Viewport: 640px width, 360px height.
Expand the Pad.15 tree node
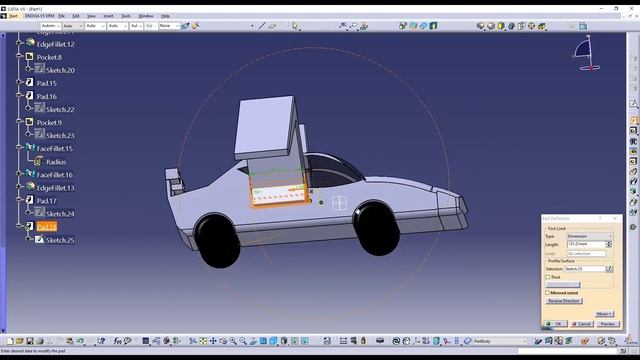point(19,82)
